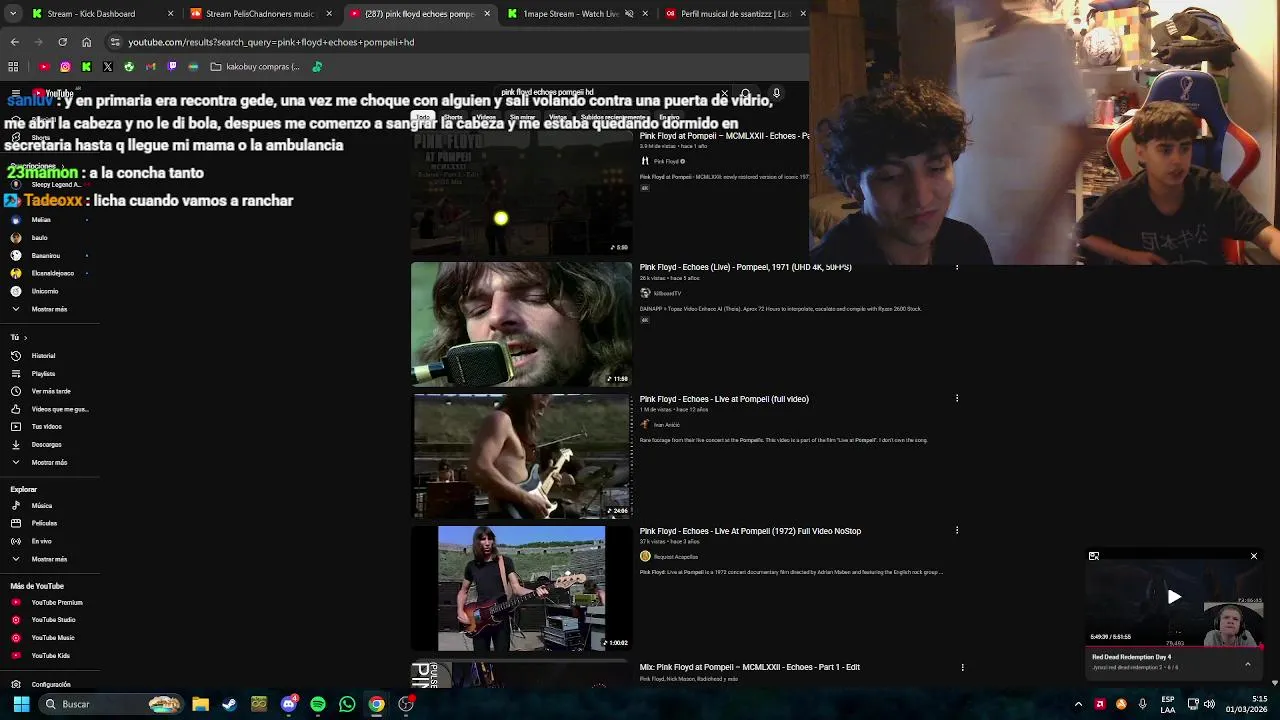Open options menu for full video result
This screenshot has height=720, width=1280.
click(957, 399)
